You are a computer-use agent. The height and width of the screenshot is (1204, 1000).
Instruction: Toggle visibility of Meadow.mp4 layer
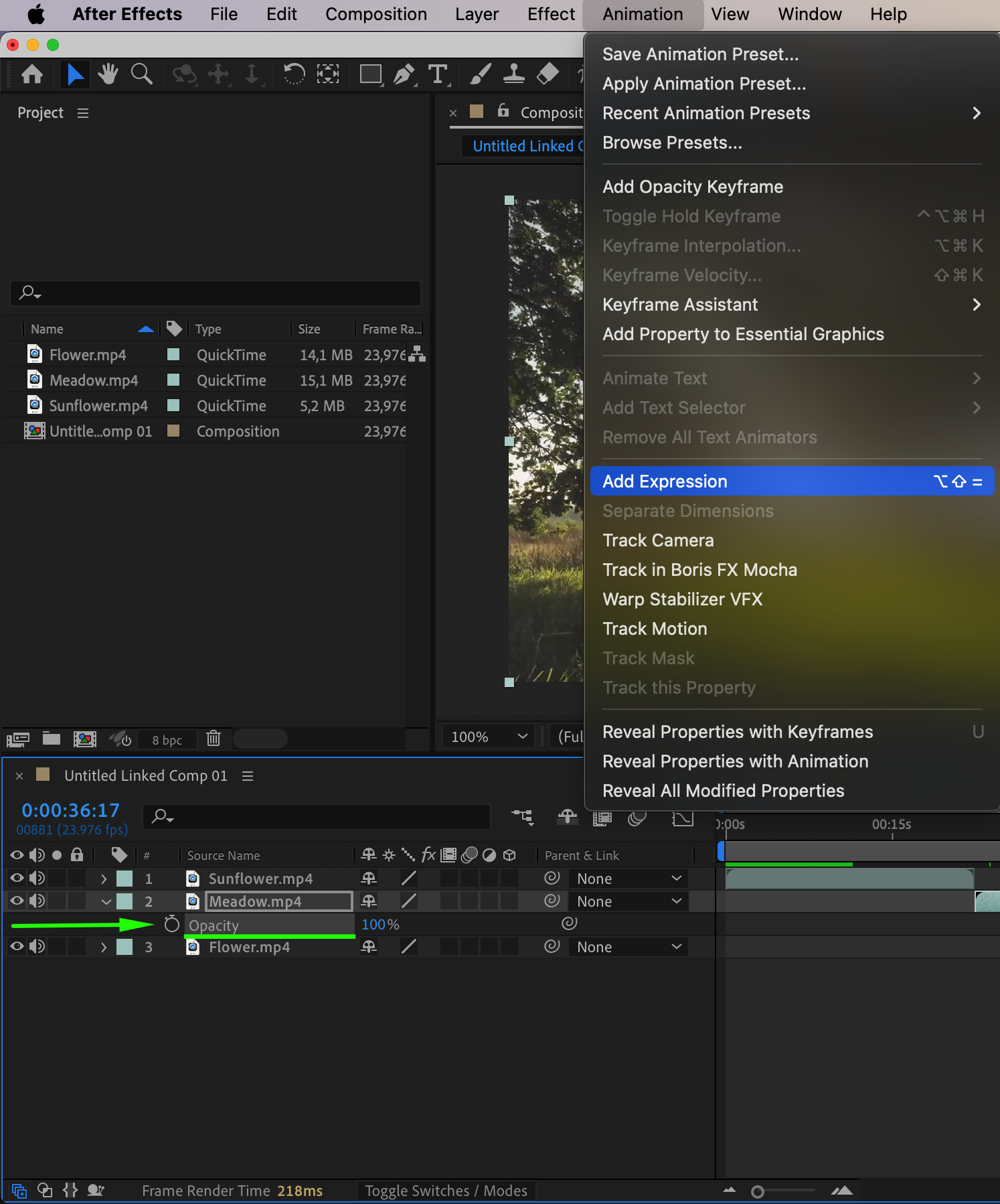pyautogui.click(x=17, y=901)
